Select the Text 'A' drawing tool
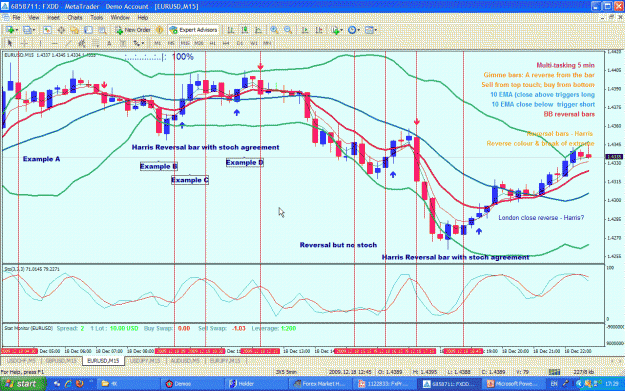 (x=109, y=43)
